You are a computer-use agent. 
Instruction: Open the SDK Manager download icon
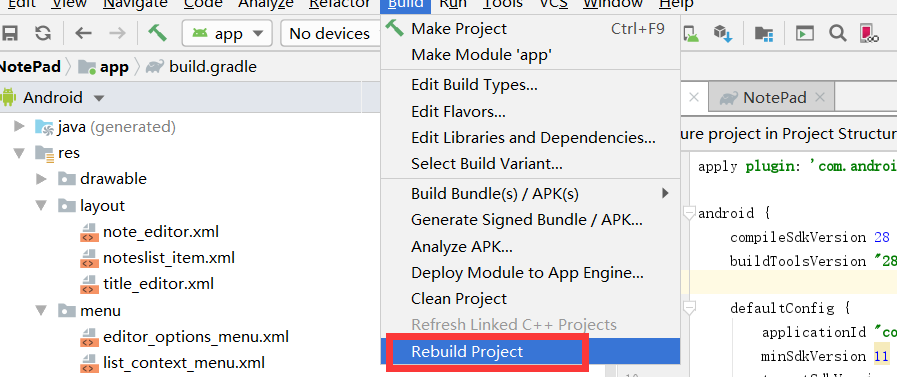(x=723, y=33)
